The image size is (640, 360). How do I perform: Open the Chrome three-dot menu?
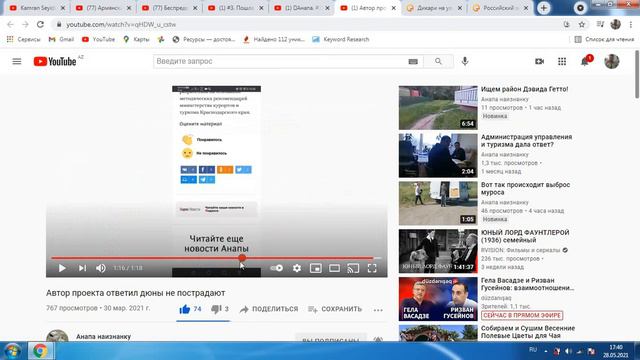tap(631, 24)
